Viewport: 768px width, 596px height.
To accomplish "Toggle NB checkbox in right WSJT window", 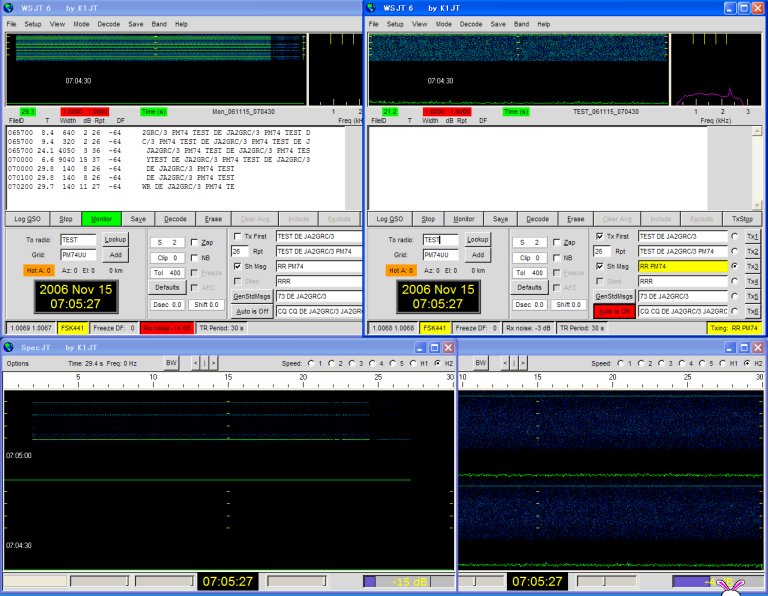I will (x=556, y=258).
